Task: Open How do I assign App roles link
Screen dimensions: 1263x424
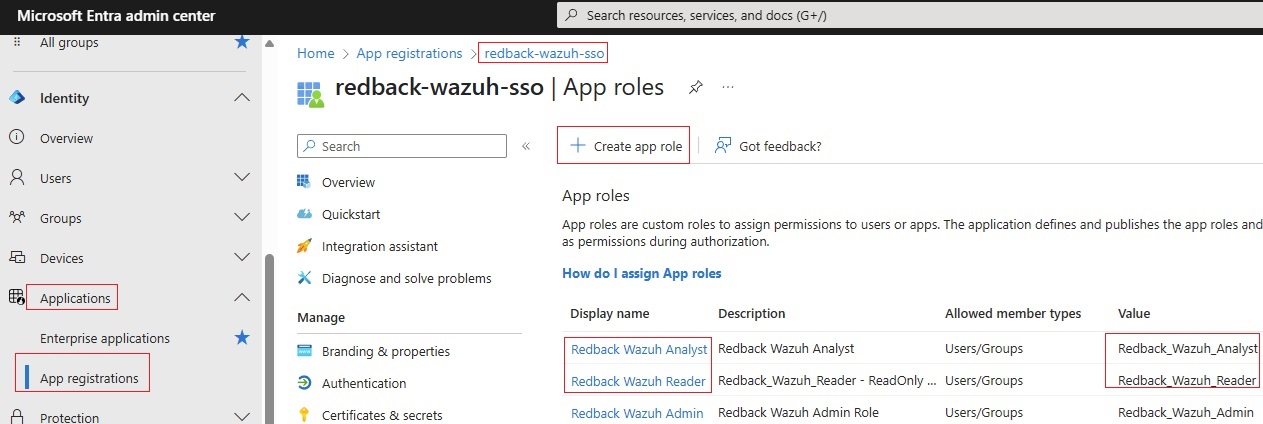Action: tap(642, 273)
